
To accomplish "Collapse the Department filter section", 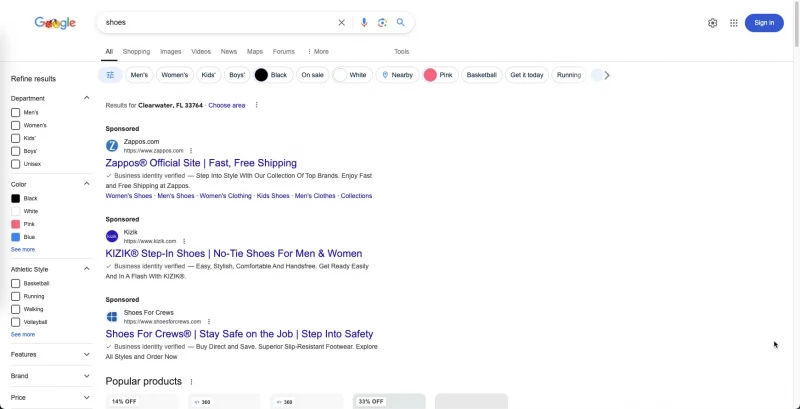I will [87, 98].
